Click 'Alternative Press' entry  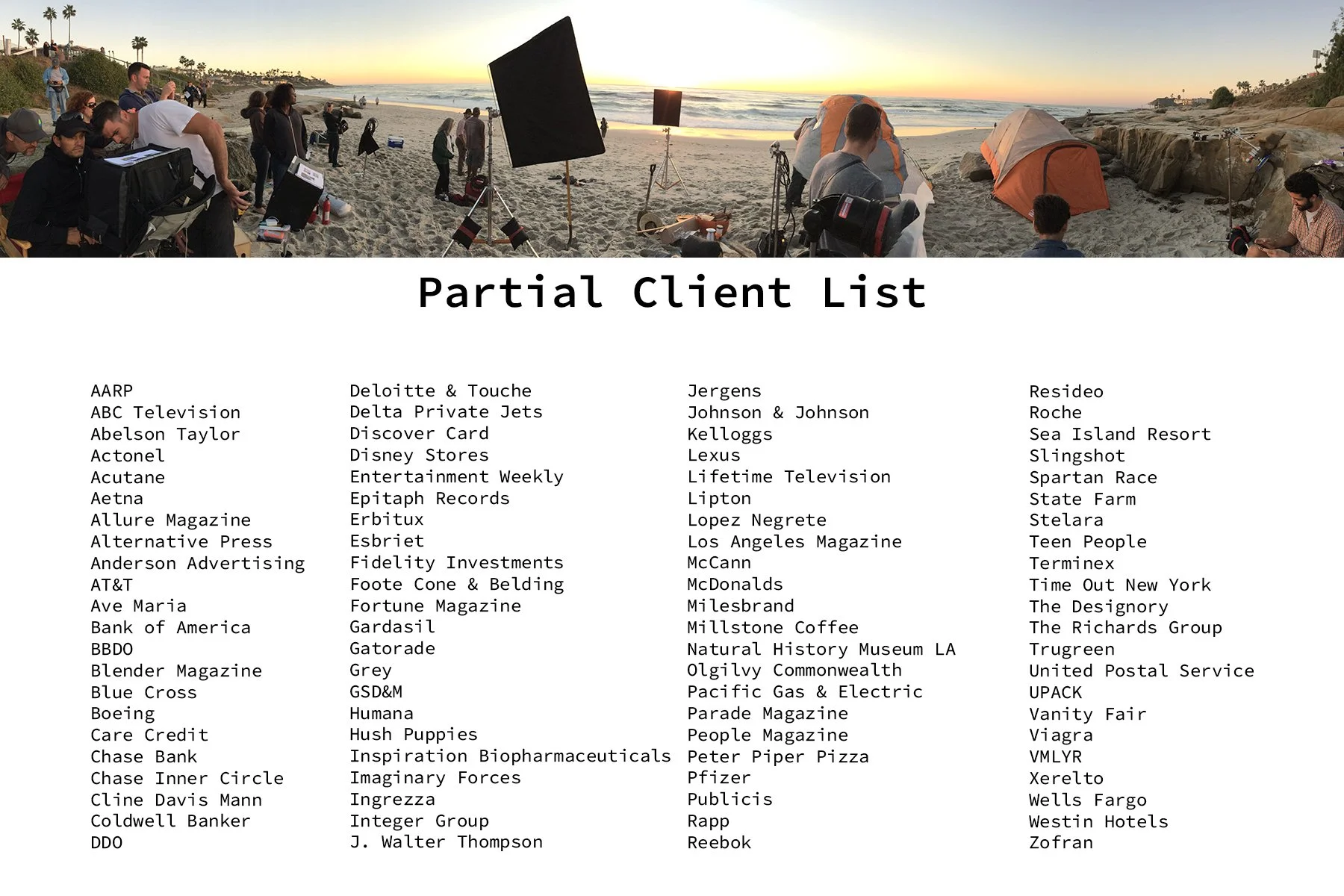click(181, 541)
